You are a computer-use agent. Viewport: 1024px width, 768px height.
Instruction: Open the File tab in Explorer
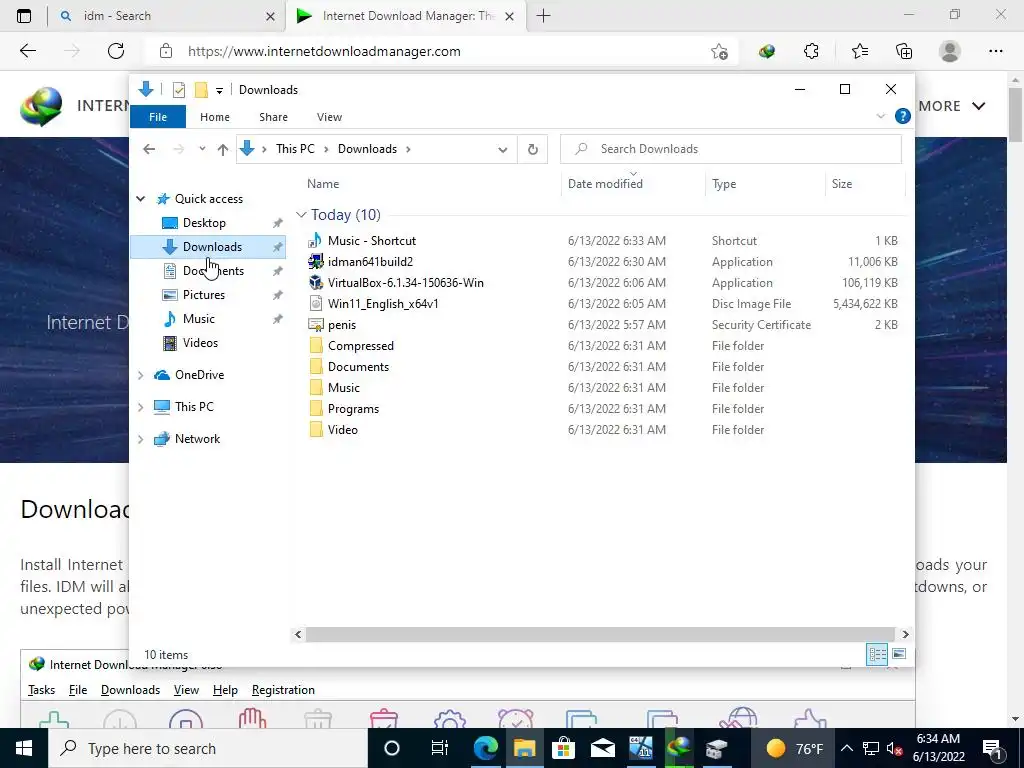[158, 117]
